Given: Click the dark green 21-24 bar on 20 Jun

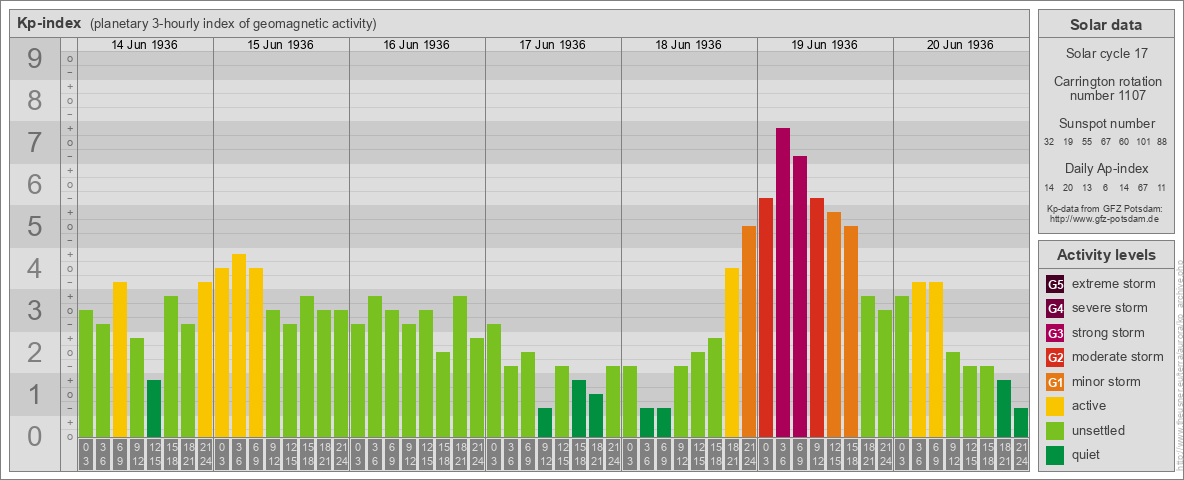Looking at the screenshot, I should point(1021,423).
